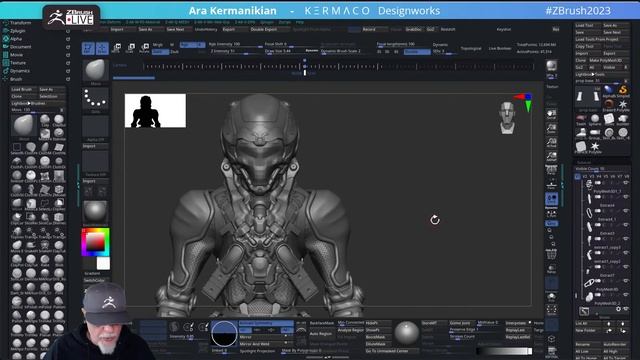Screen dimensions: 640x360
Task: Select the Edit mode button
Action: [88, 48]
